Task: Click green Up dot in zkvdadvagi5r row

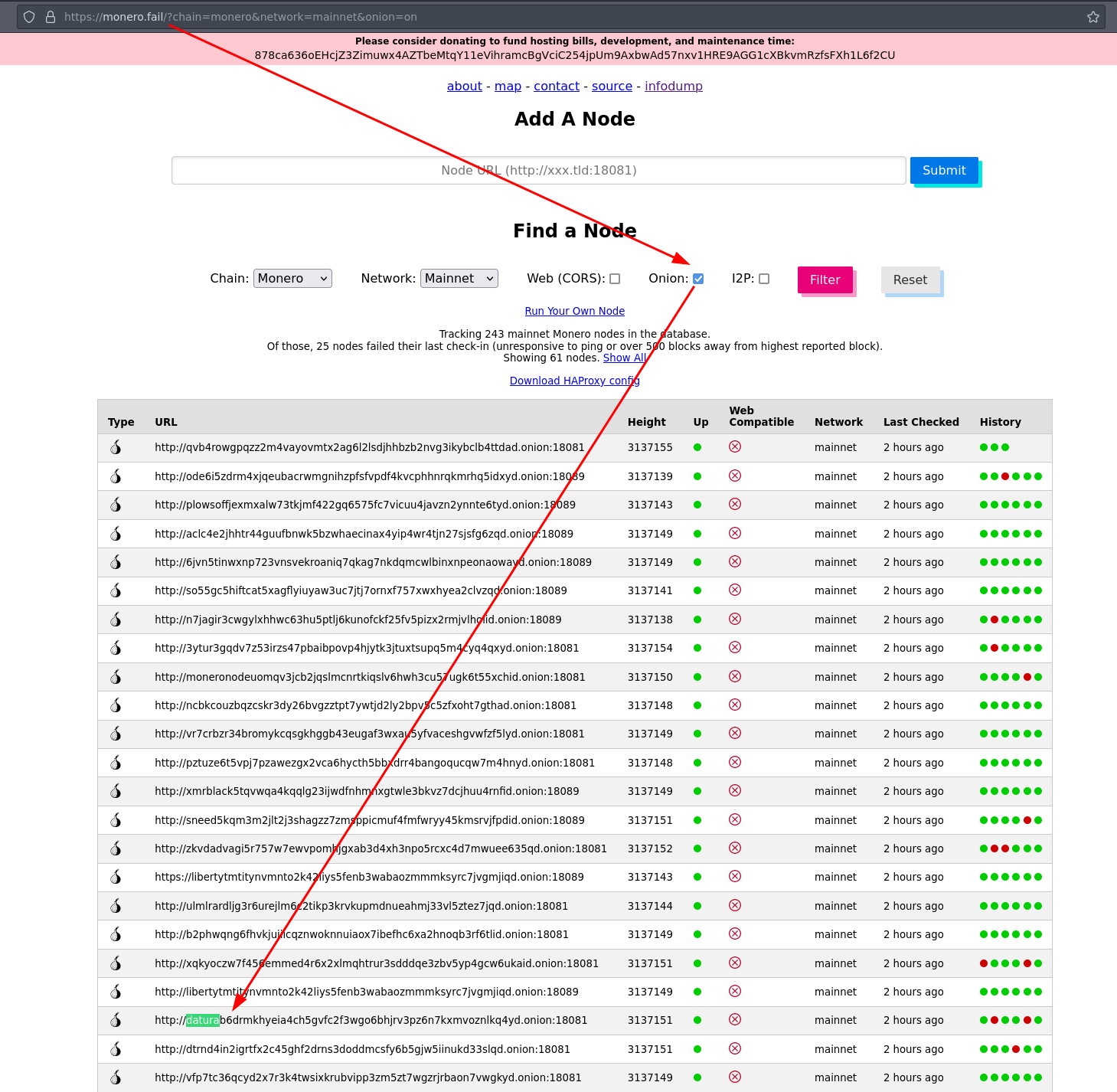Action: coord(697,848)
